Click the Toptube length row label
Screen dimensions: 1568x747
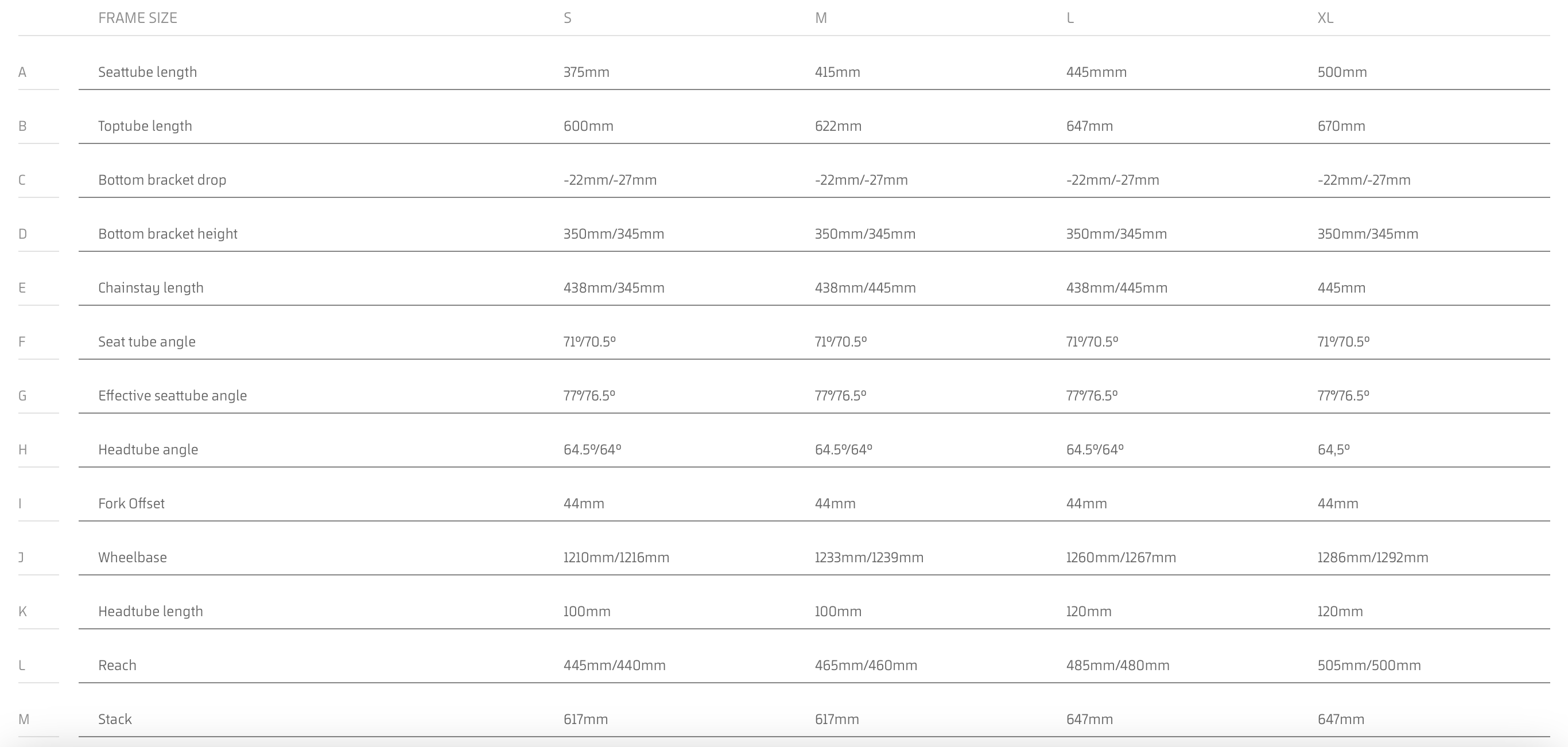145,126
